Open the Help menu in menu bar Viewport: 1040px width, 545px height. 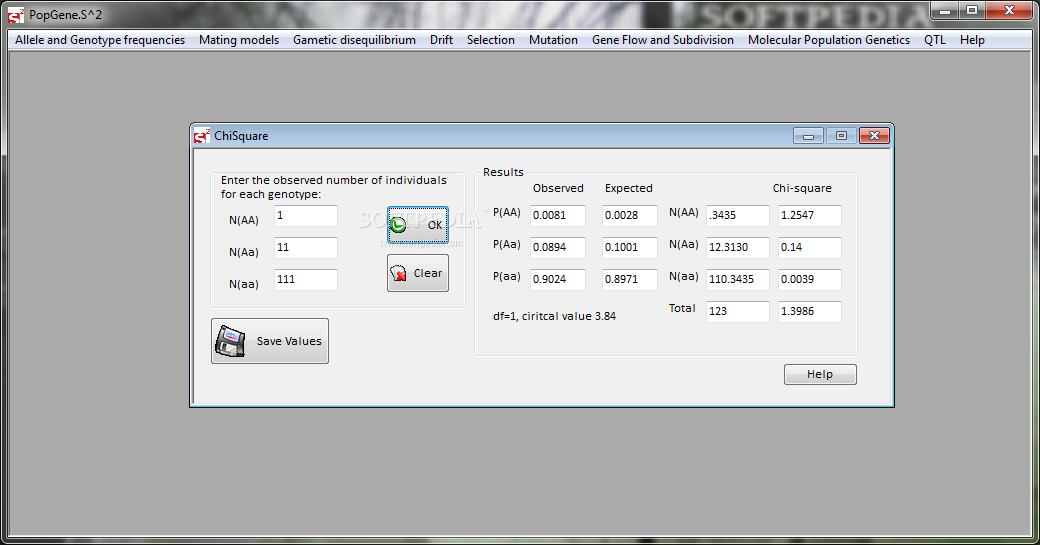coord(972,40)
